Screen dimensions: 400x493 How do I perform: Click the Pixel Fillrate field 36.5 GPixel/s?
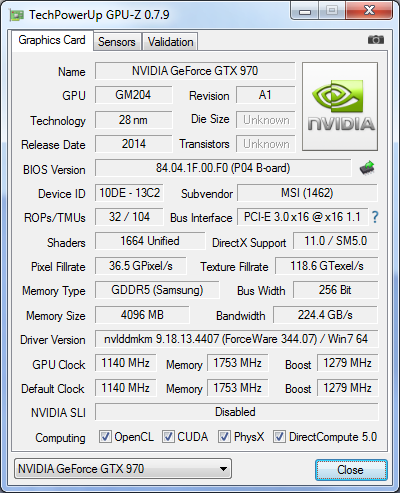click(141, 266)
